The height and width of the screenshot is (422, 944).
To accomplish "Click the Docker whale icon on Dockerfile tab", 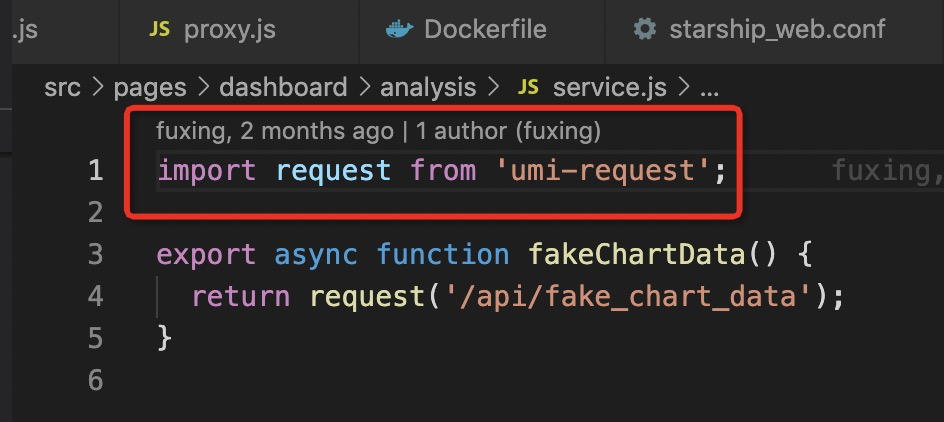I will pyautogui.click(x=399, y=29).
